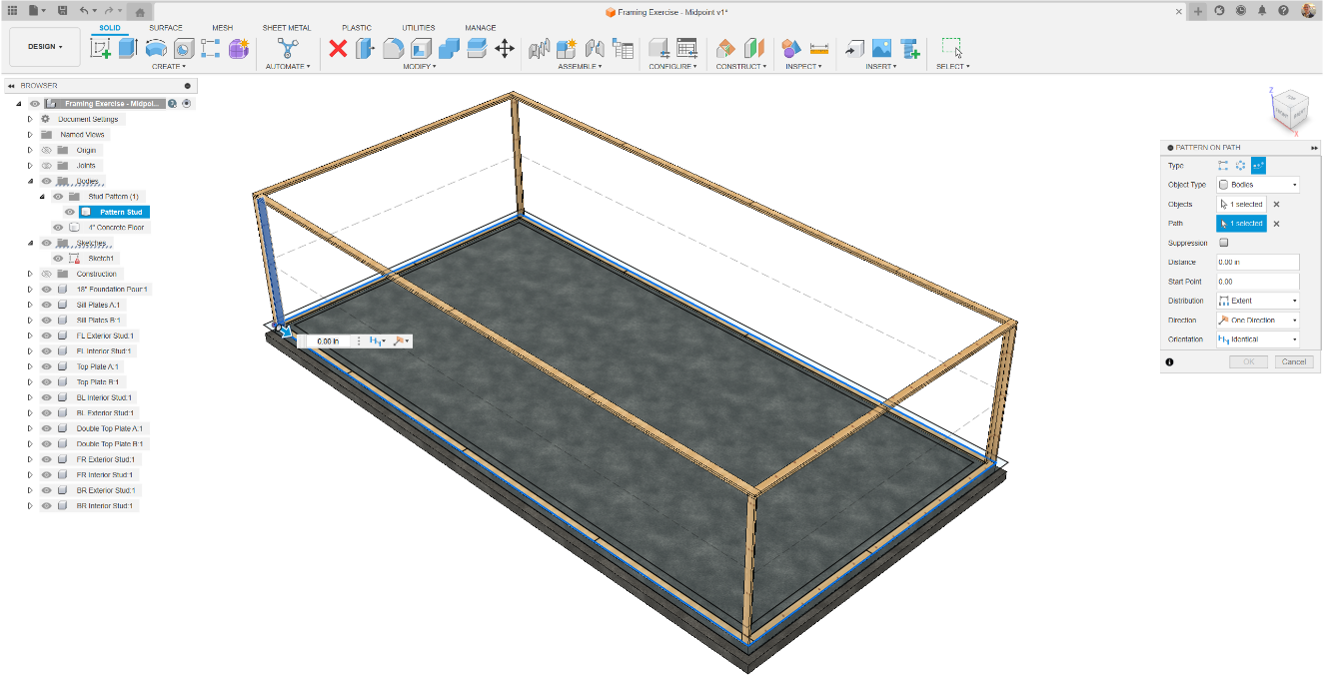
Task: Click the Undo arrow
Action: tap(84, 10)
